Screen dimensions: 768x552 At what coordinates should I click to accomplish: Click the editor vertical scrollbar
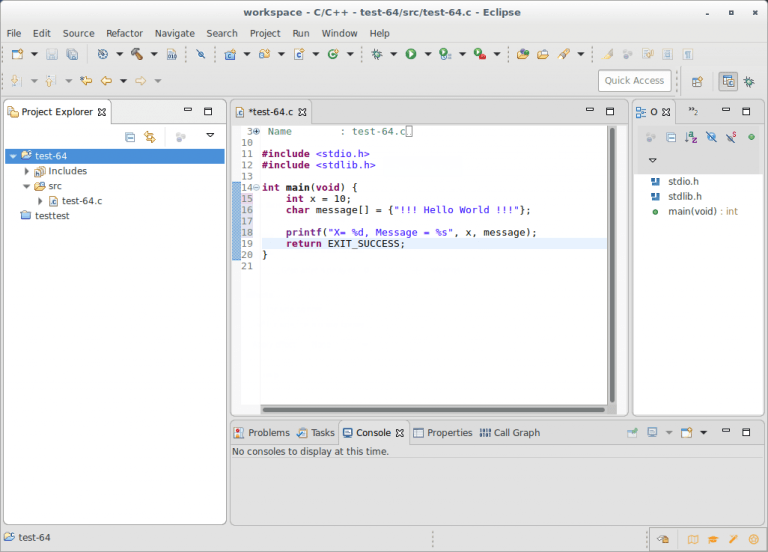[611, 264]
